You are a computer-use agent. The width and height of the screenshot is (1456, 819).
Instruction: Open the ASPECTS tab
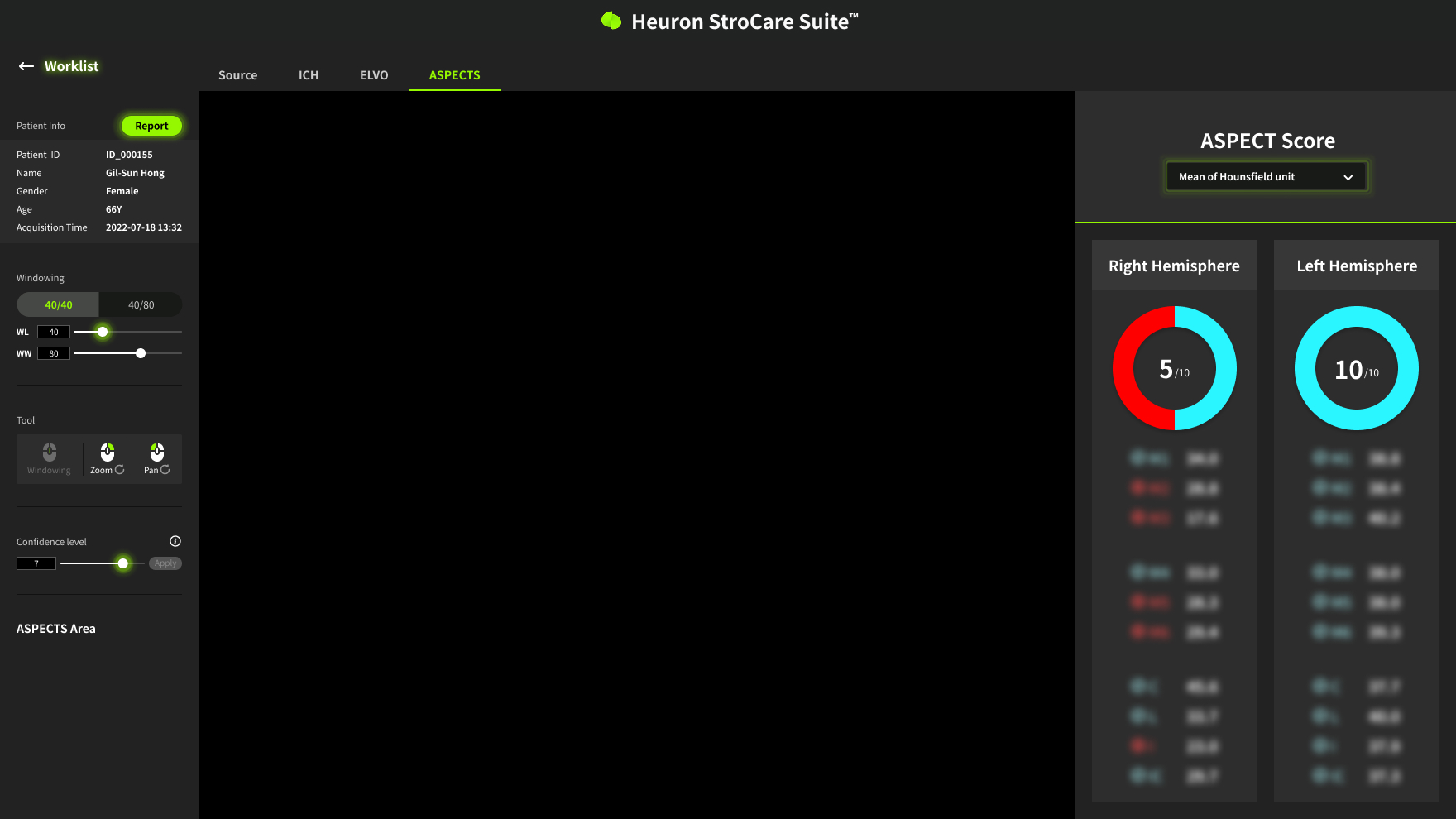(454, 75)
